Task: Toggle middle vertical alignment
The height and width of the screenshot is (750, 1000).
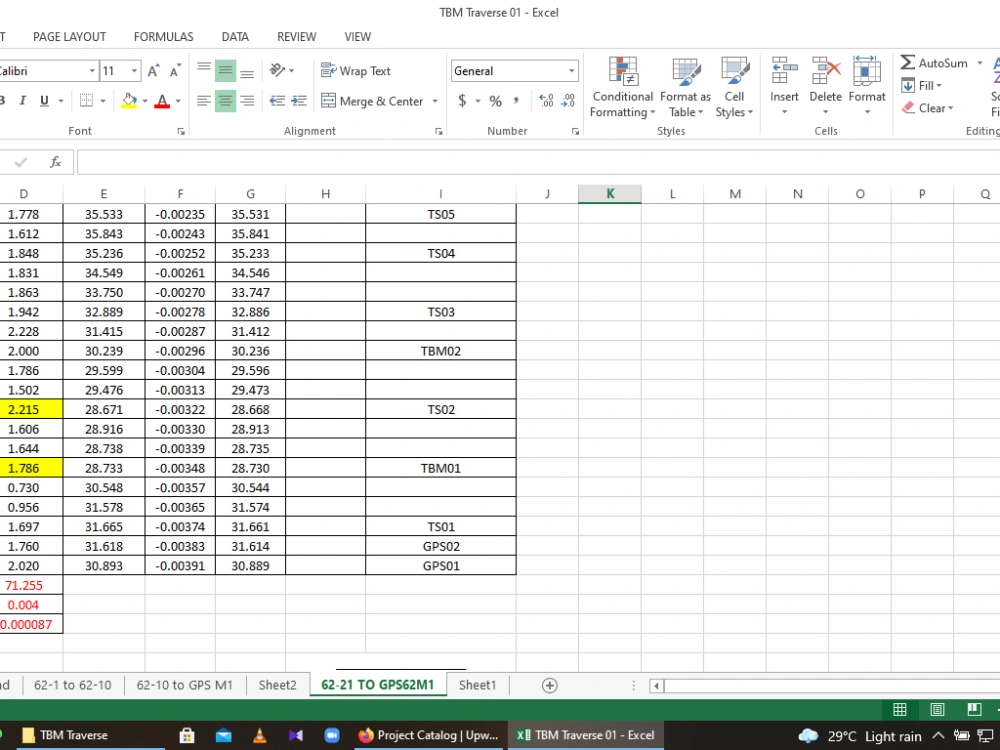Action: pos(225,70)
